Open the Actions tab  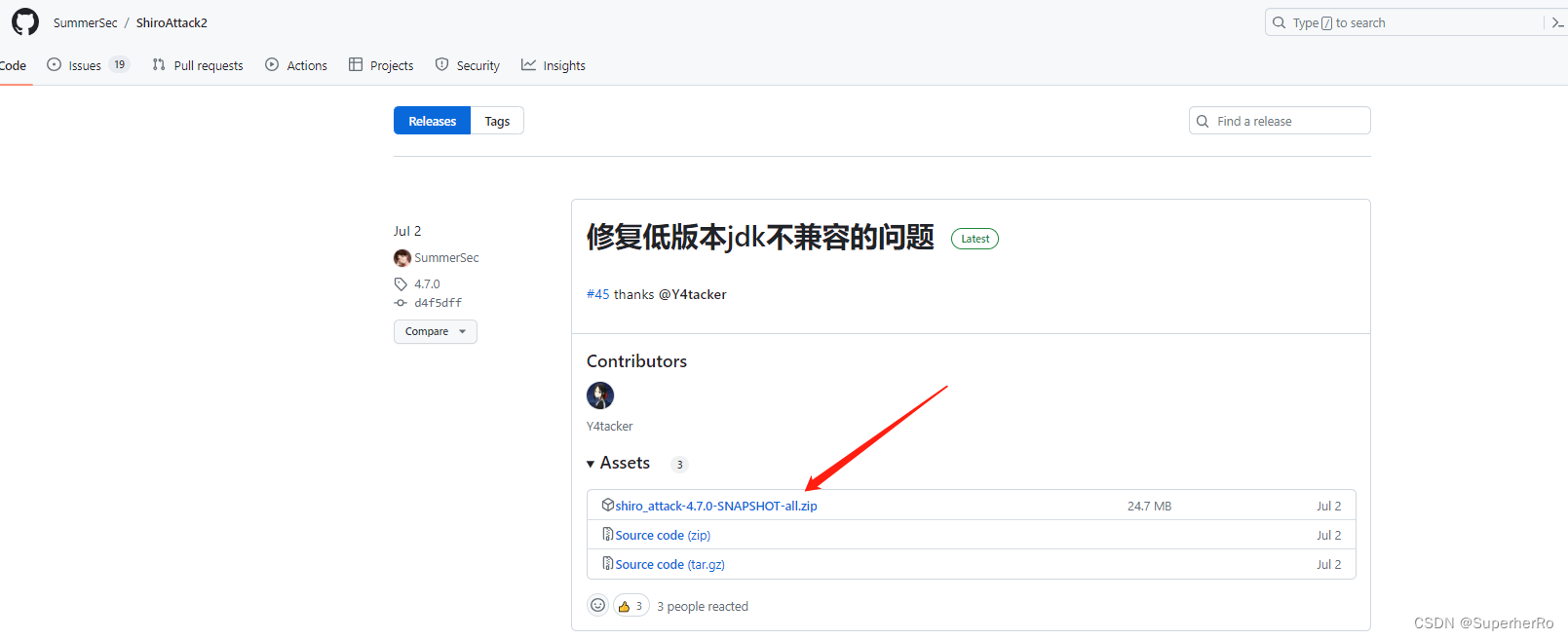coord(296,65)
